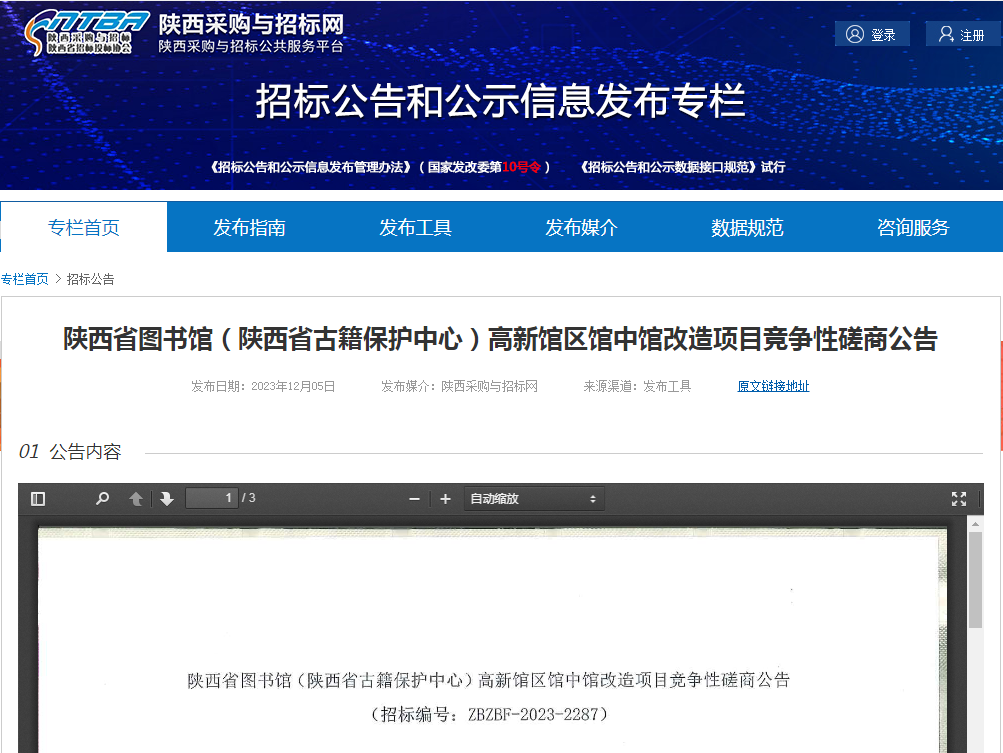Go to previous PDF page

click(136, 498)
